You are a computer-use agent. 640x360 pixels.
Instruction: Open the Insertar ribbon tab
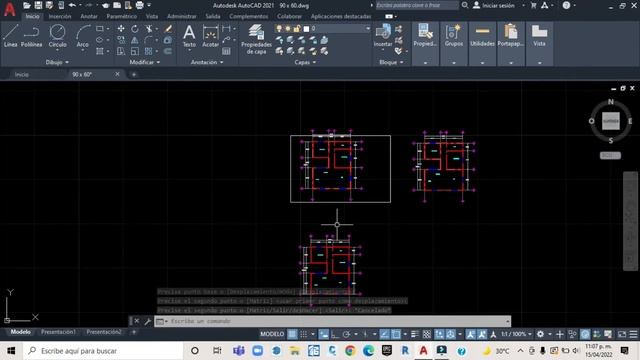click(60, 16)
